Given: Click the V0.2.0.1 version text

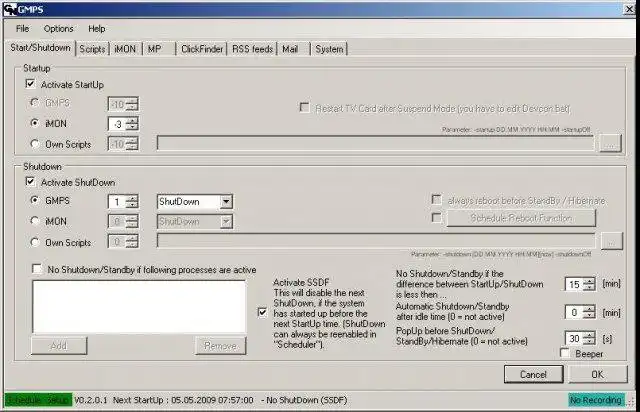Looking at the screenshot, I should [91, 400].
